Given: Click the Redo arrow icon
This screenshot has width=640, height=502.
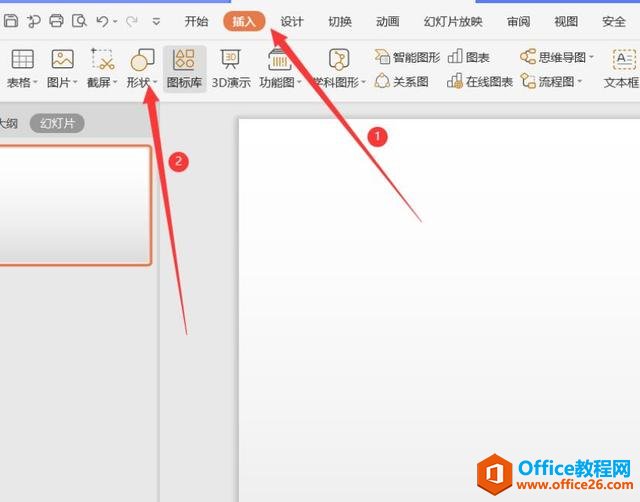Looking at the screenshot, I should click(132, 21).
